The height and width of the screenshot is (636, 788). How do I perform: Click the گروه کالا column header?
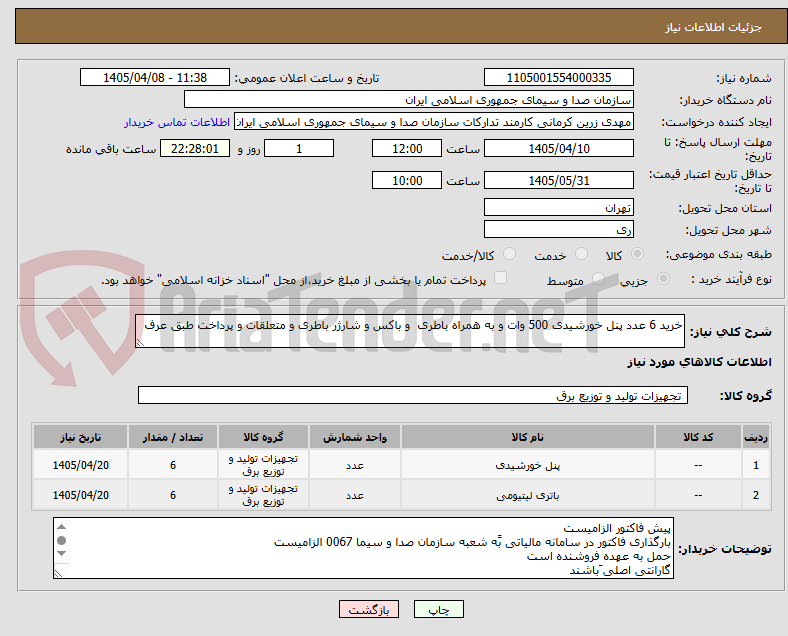tap(263, 437)
